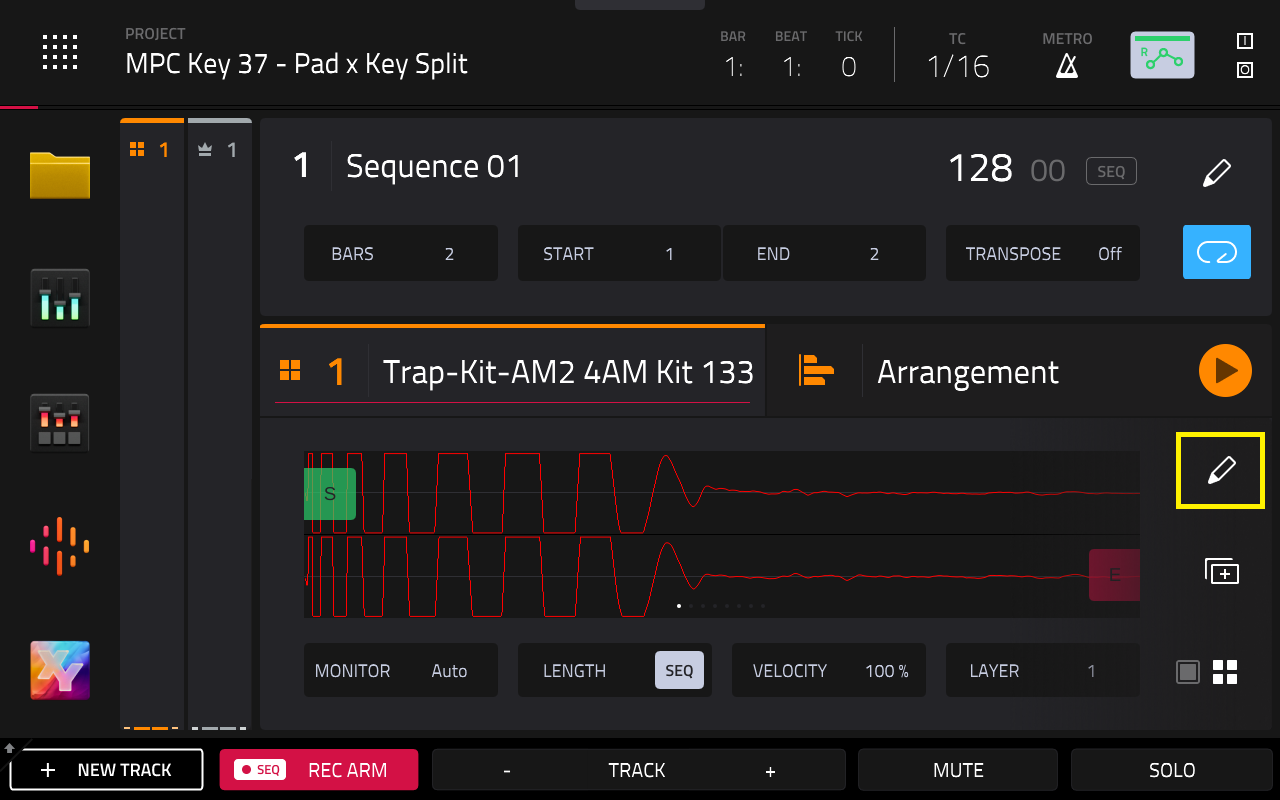Switch to the Arrangement tab

[967, 372]
